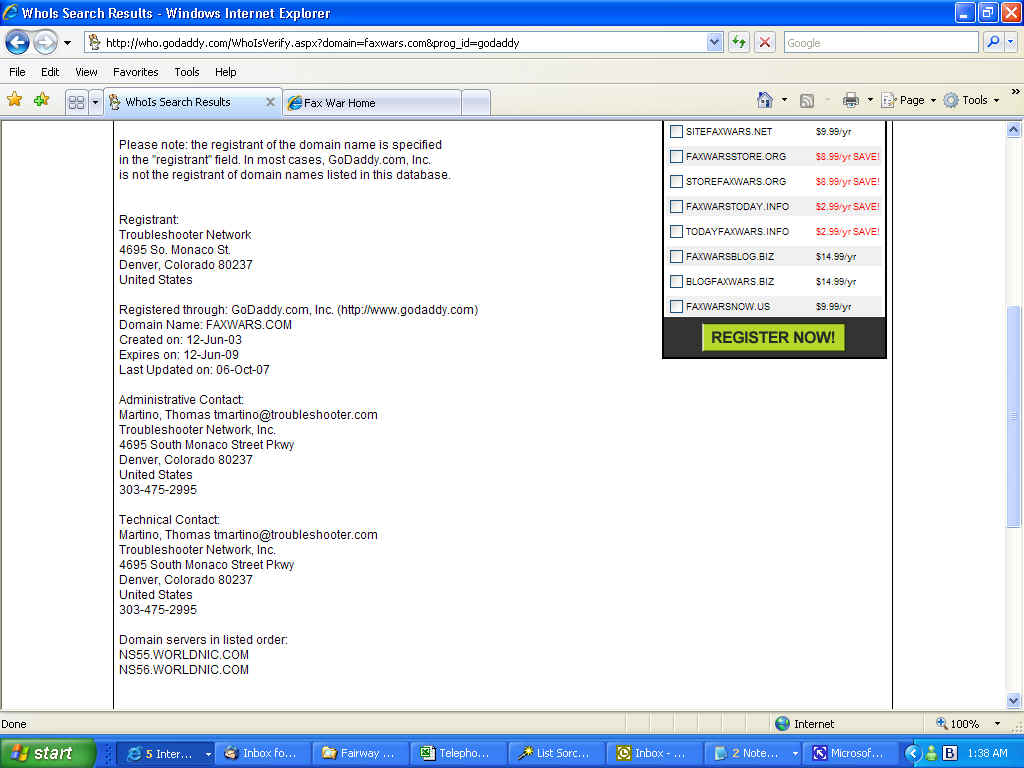
Task: Open the 2 Note... taskbar group
Action: (x=754, y=754)
